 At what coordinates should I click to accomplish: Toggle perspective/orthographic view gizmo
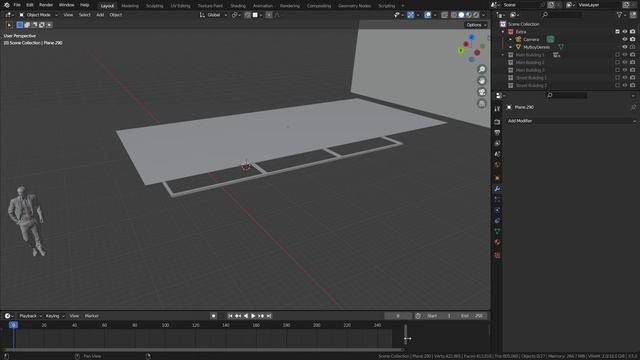482,104
